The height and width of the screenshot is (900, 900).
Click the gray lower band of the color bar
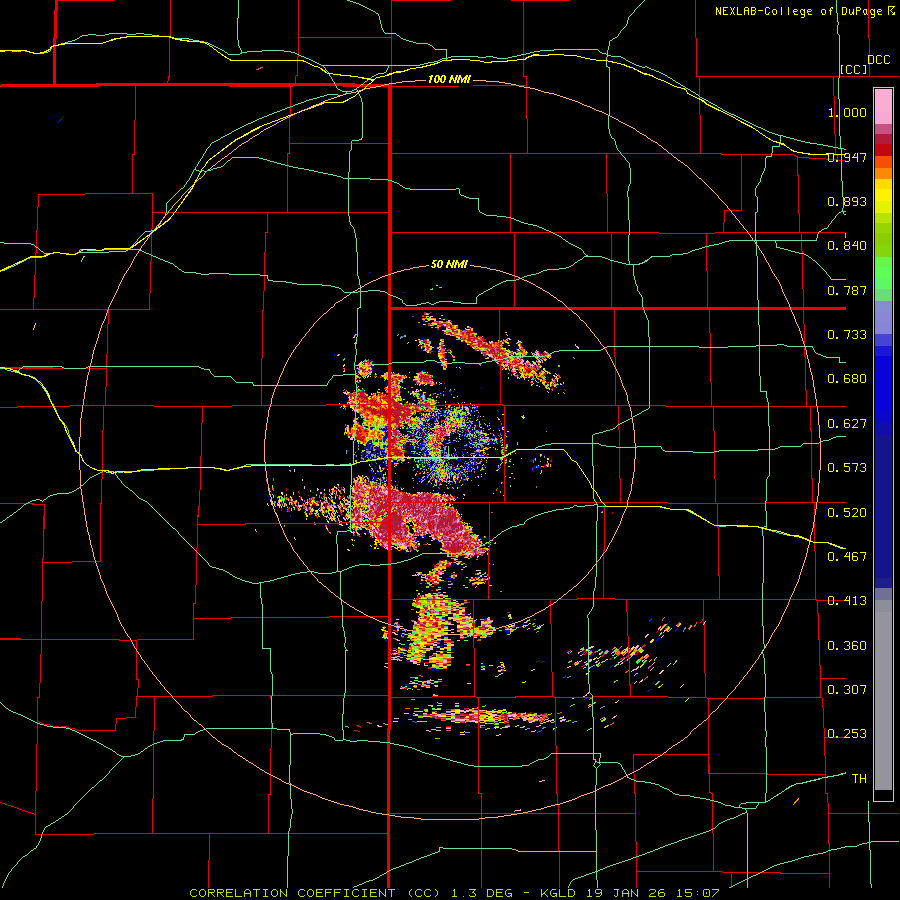(883, 695)
